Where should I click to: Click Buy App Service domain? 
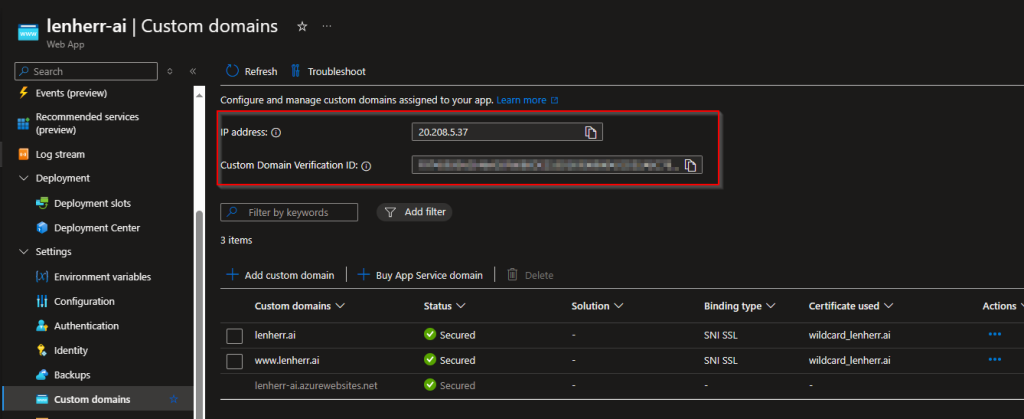[421, 275]
